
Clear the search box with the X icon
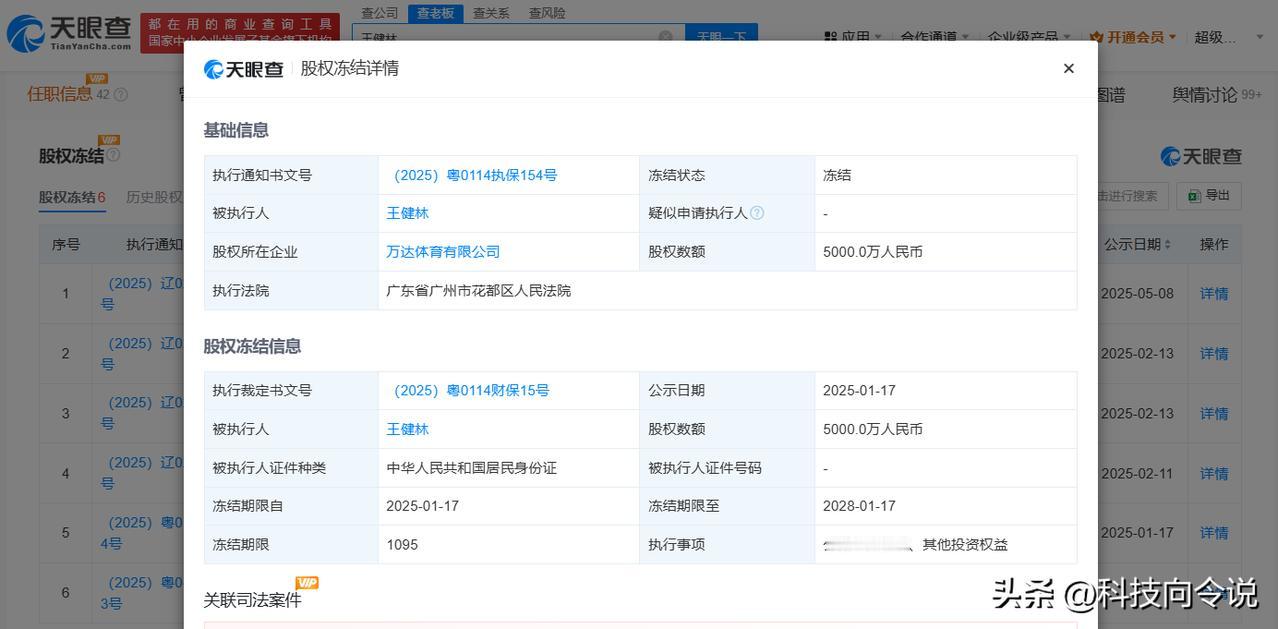666,36
